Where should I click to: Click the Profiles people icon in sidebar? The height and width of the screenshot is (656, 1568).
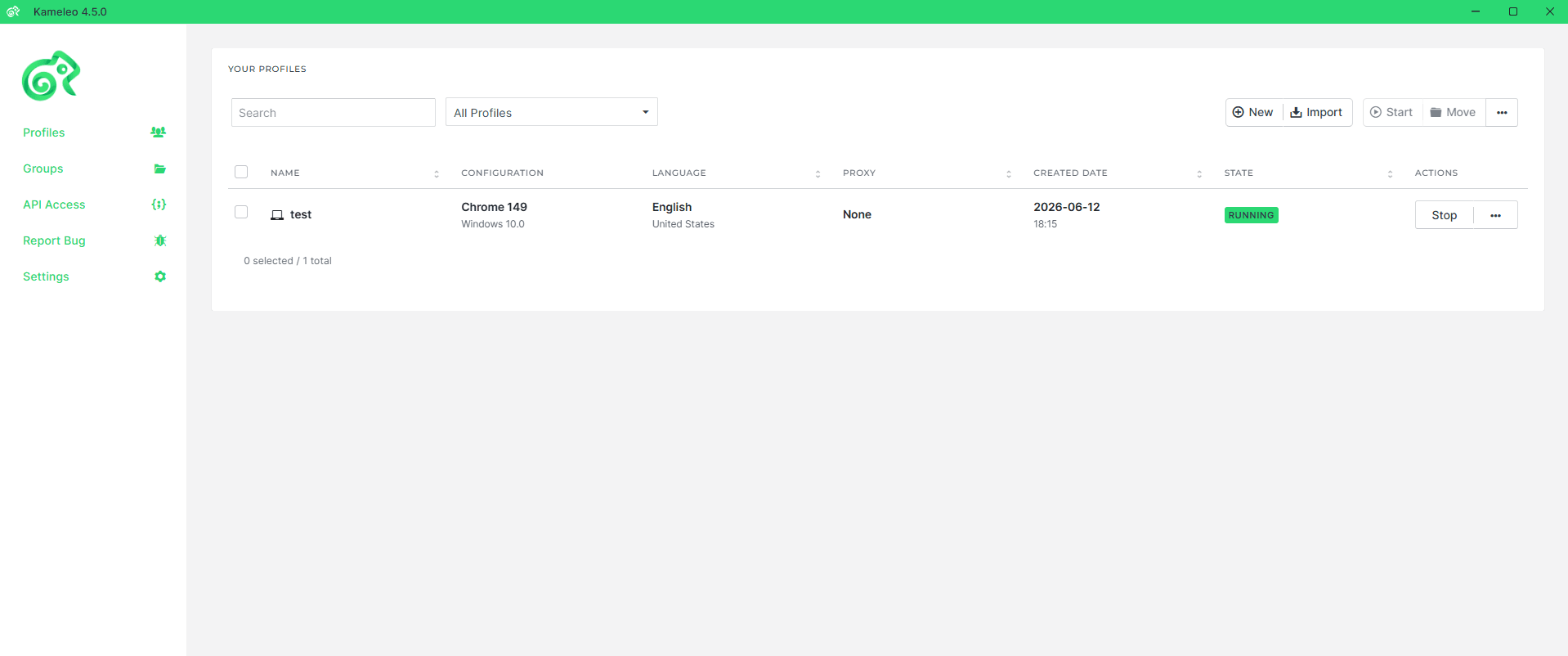tap(159, 133)
